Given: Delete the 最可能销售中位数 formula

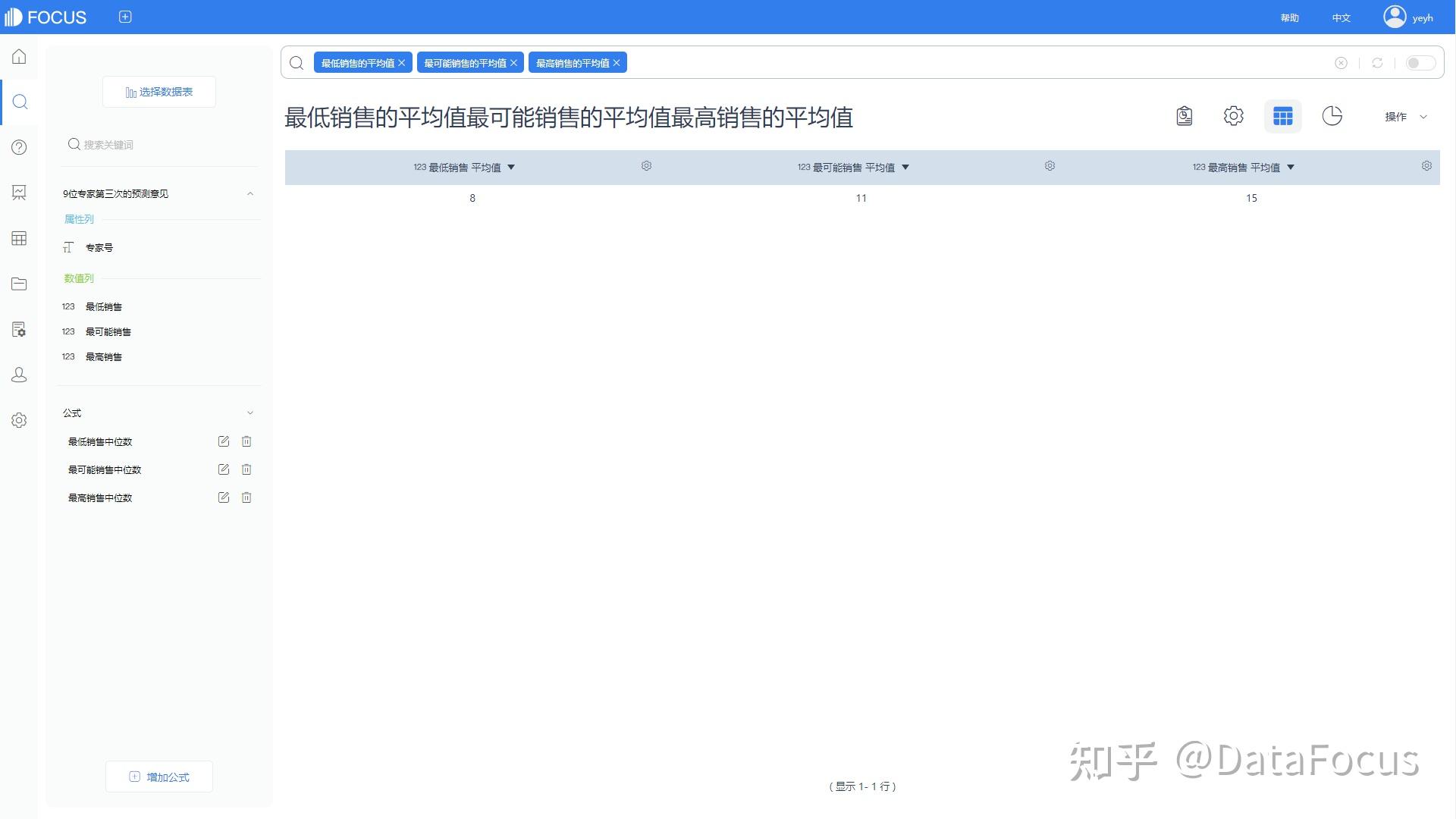Looking at the screenshot, I should tap(246, 469).
